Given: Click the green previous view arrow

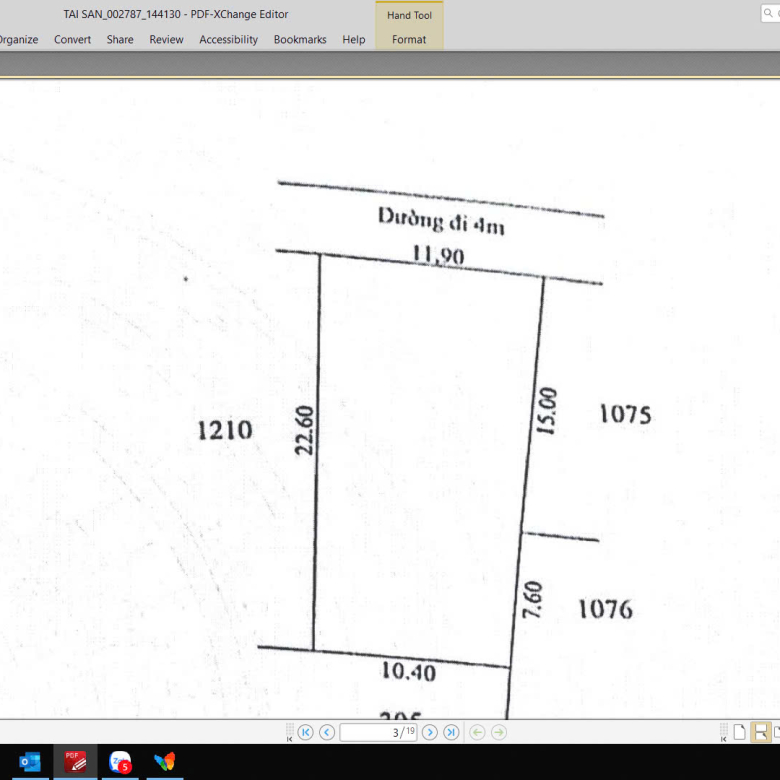Looking at the screenshot, I should coord(478,732).
